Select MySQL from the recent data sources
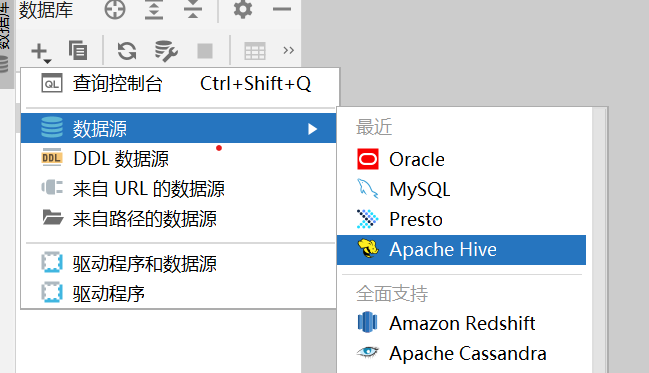 (461, 190)
